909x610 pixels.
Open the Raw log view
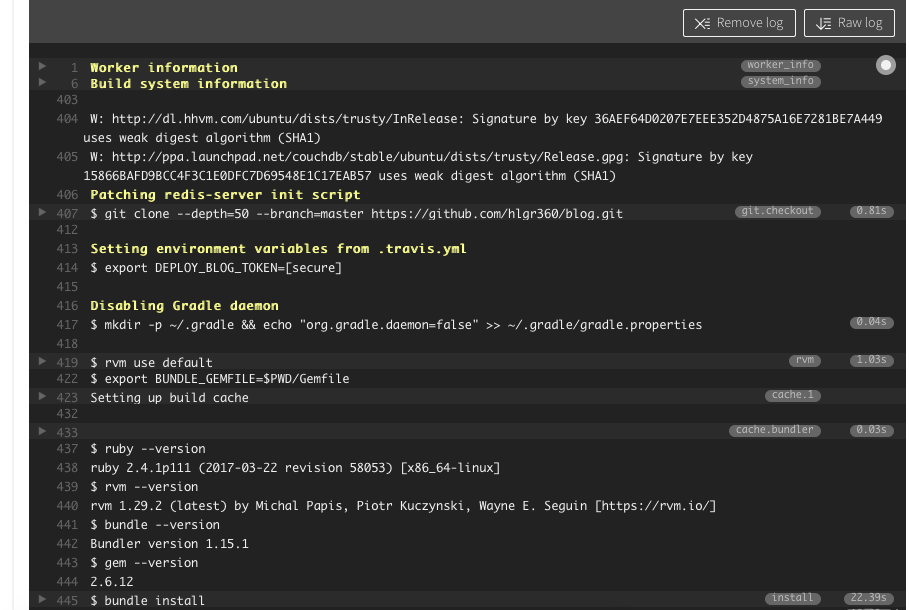click(860, 23)
